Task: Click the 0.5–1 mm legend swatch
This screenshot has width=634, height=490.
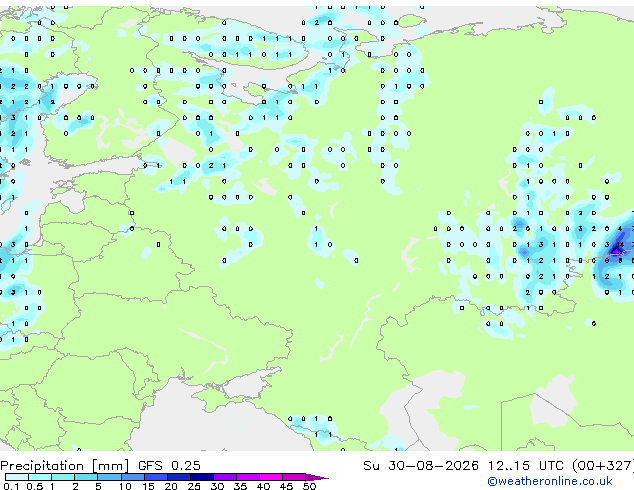Action: pos(40,477)
